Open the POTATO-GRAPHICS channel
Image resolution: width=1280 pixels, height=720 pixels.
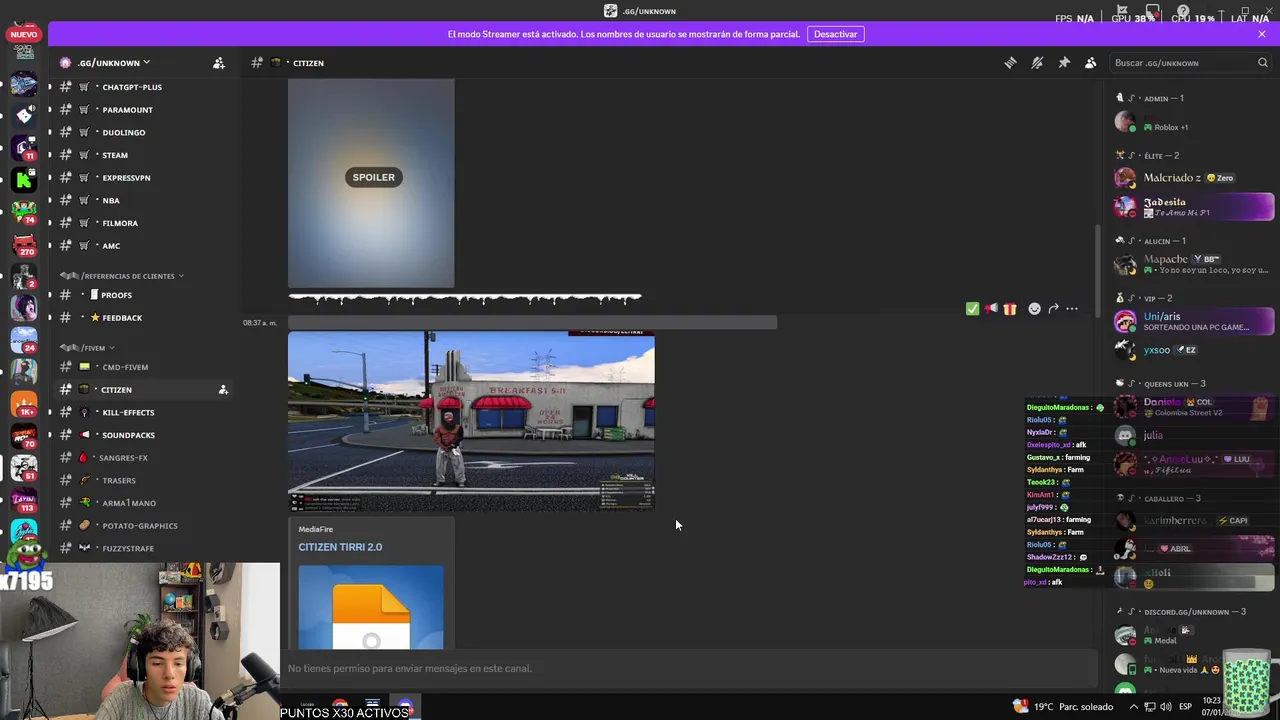pos(139,526)
